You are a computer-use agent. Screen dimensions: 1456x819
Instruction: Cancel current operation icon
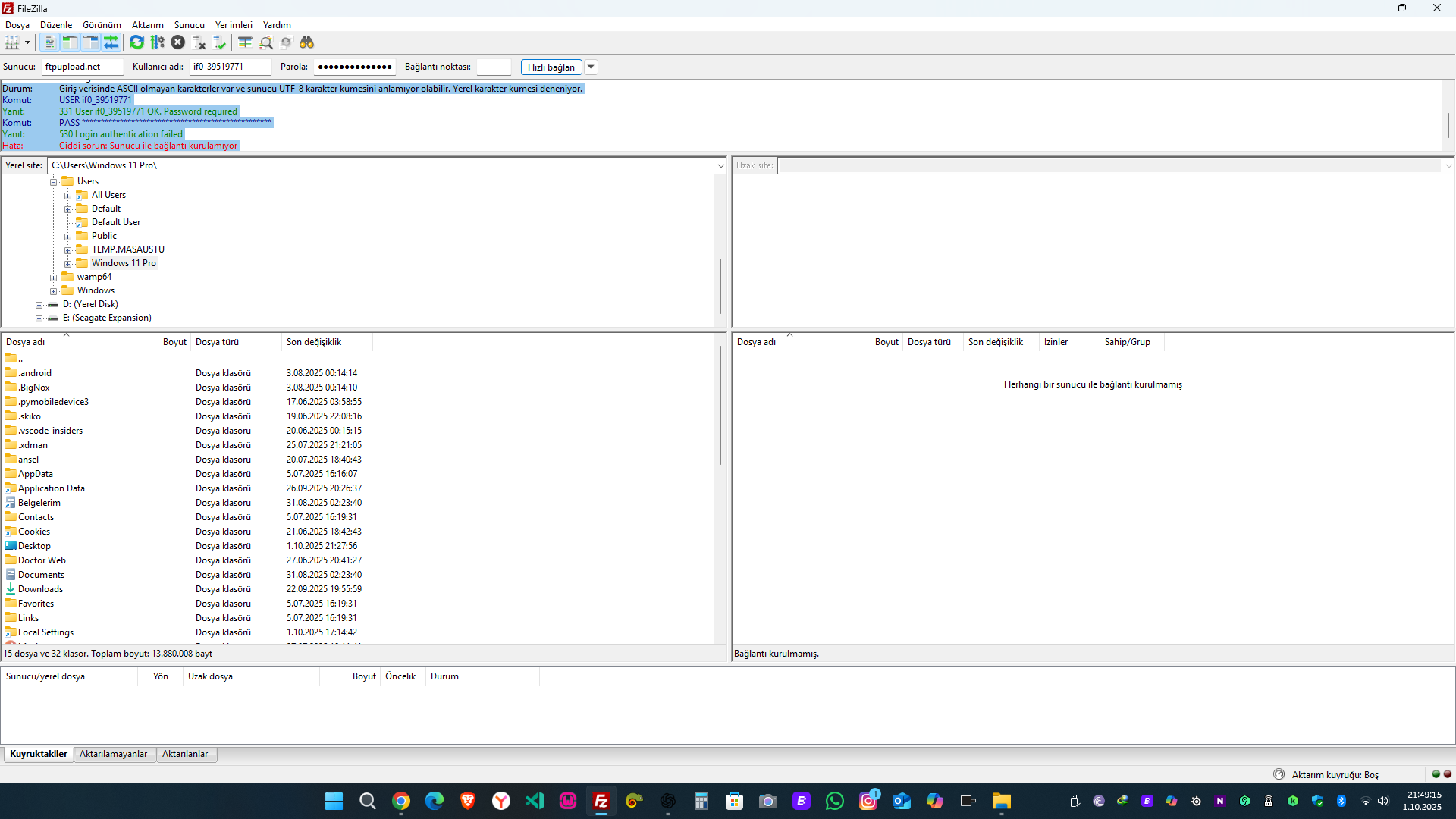(x=178, y=42)
